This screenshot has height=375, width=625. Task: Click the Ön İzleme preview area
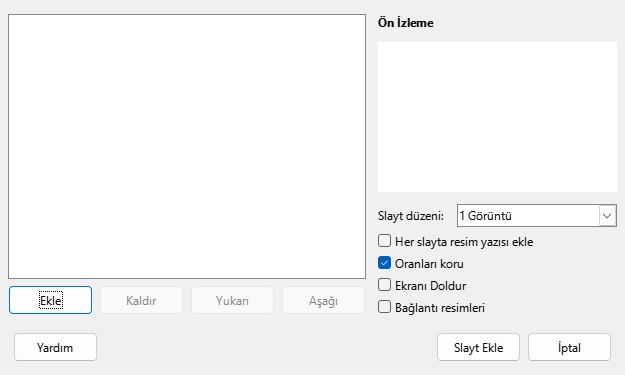click(497, 117)
